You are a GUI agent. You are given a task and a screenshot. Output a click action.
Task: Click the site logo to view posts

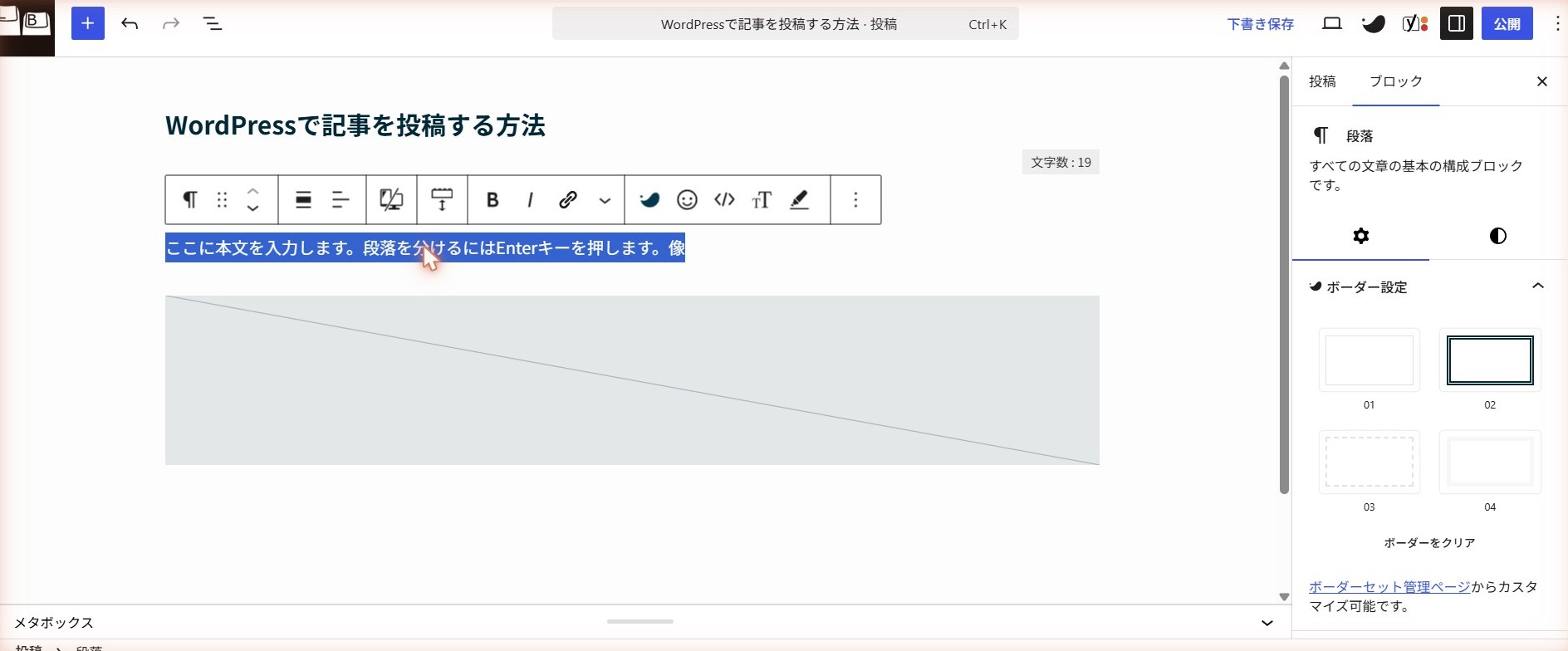click(x=27, y=27)
